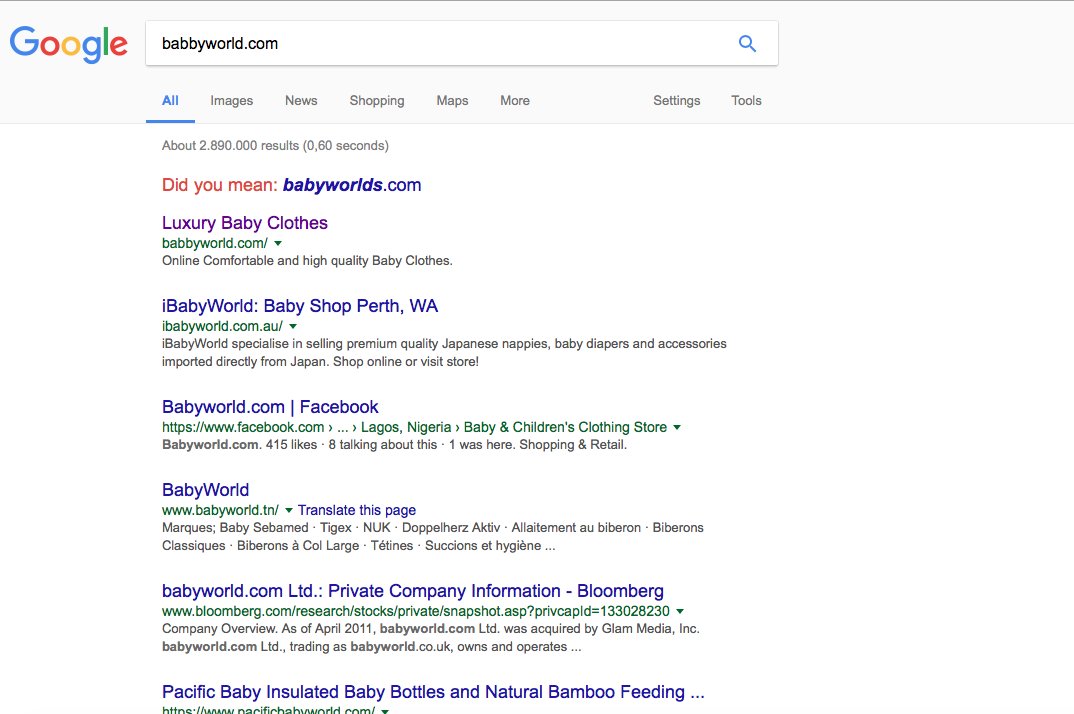This screenshot has height=714, width=1074.
Task: Open the Luxury Baby Clothes result
Action: coord(245,223)
